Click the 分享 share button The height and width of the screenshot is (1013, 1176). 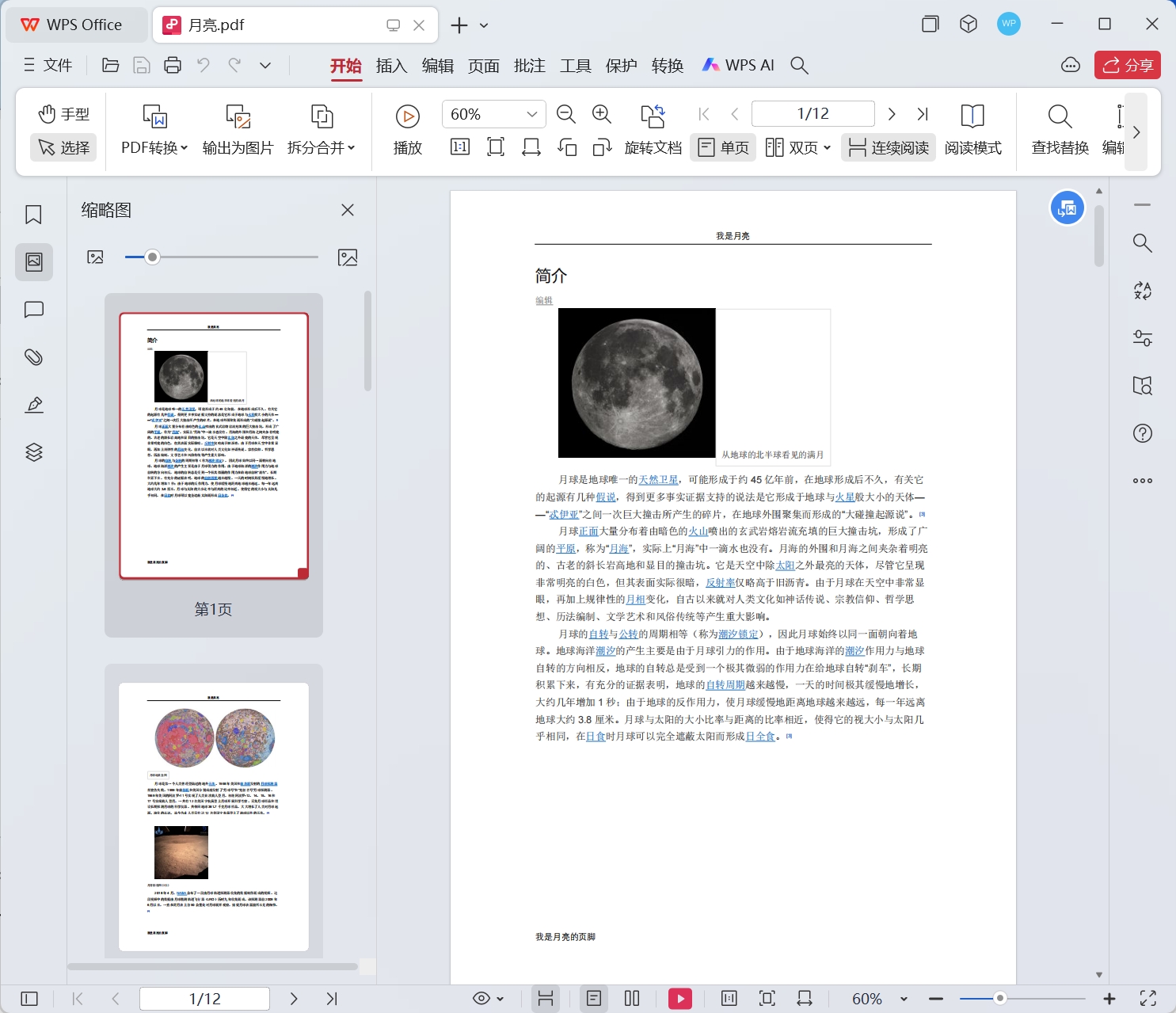coord(1128,65)
